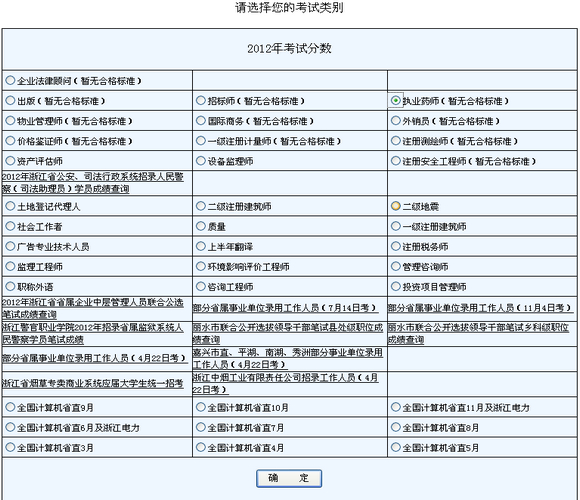Open 浙江省烟草专卖商业系统 recruitment link
580x500 pixels.
click(93, 383)
